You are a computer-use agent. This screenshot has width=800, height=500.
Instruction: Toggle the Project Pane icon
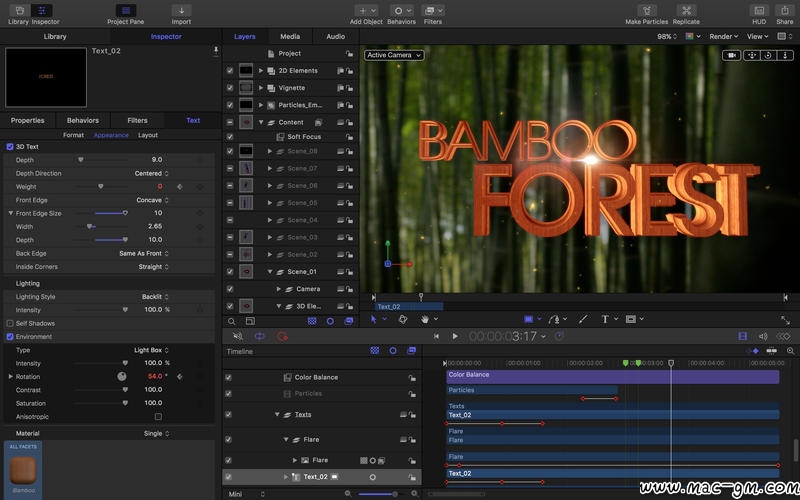pyautogui.click(x=126, y=10)
